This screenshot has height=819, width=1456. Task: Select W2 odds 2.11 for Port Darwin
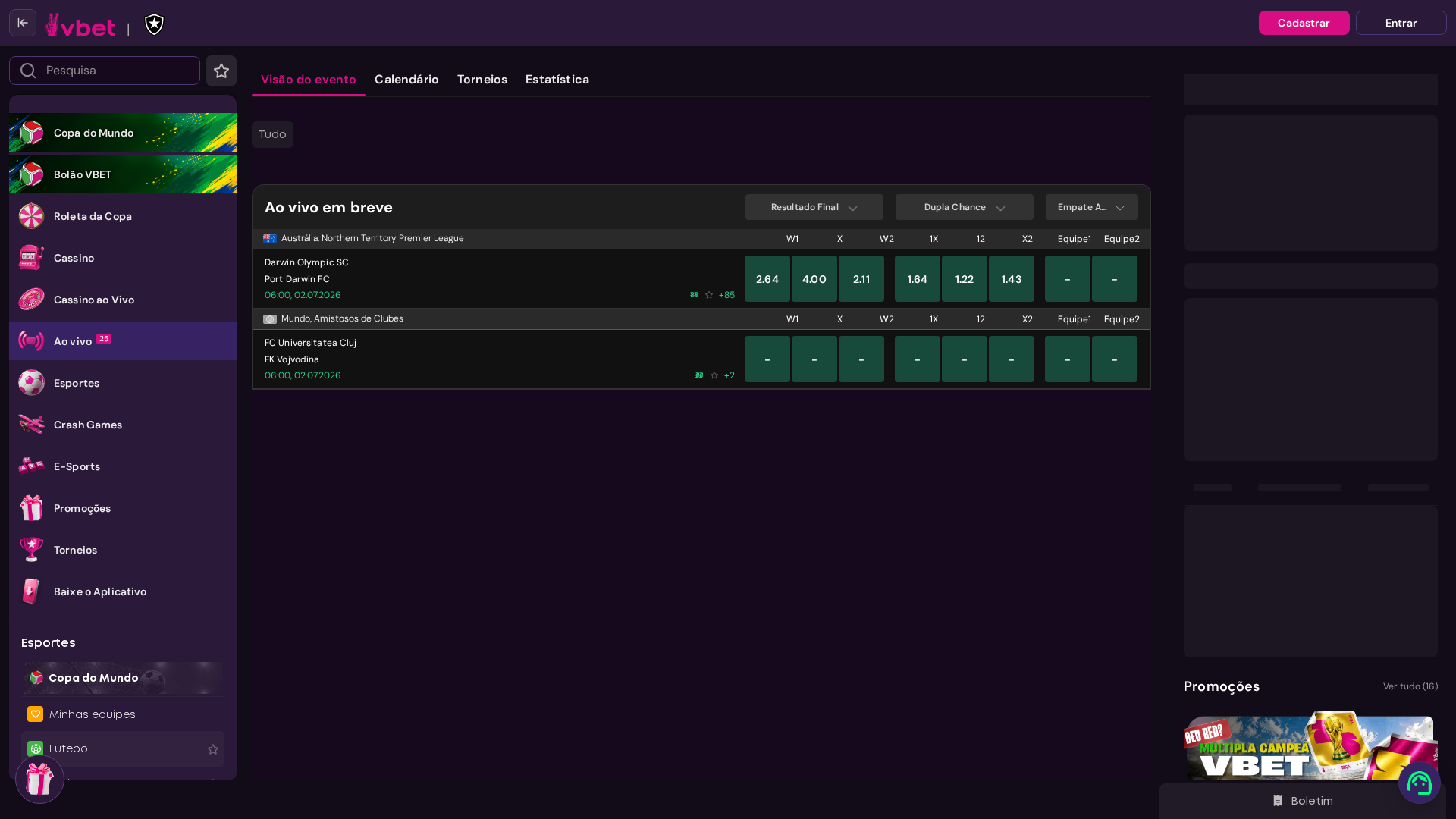coord(861,279)
